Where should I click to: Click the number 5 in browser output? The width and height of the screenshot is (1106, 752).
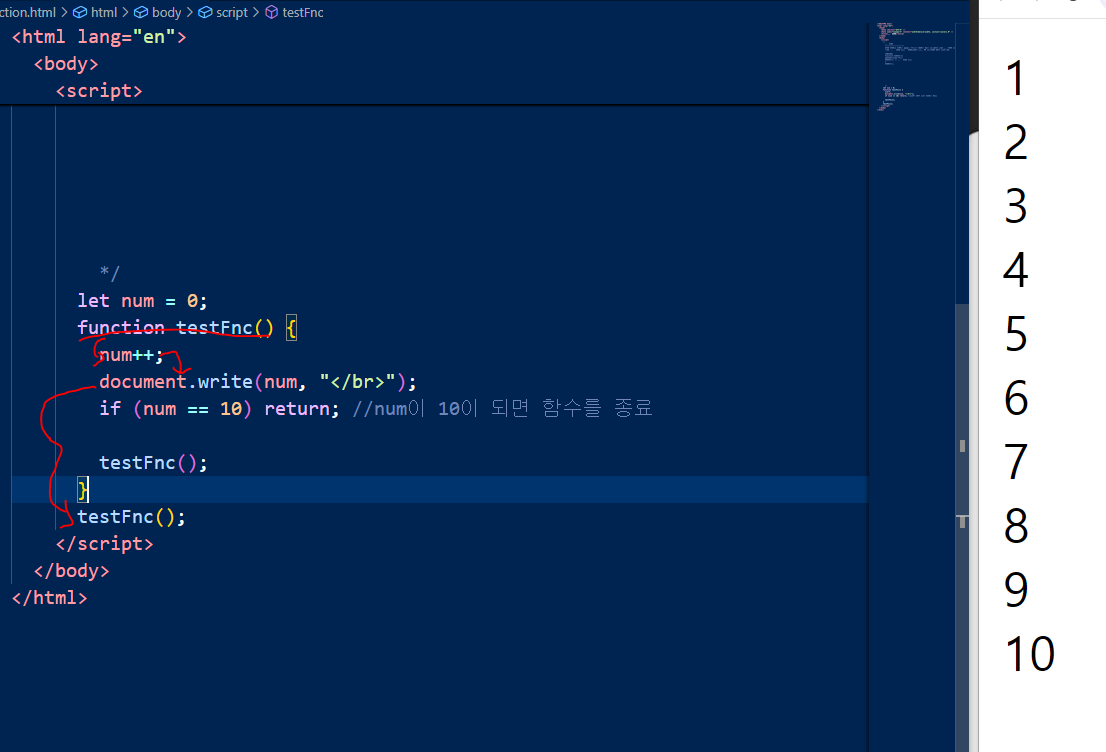[1016, 334]
